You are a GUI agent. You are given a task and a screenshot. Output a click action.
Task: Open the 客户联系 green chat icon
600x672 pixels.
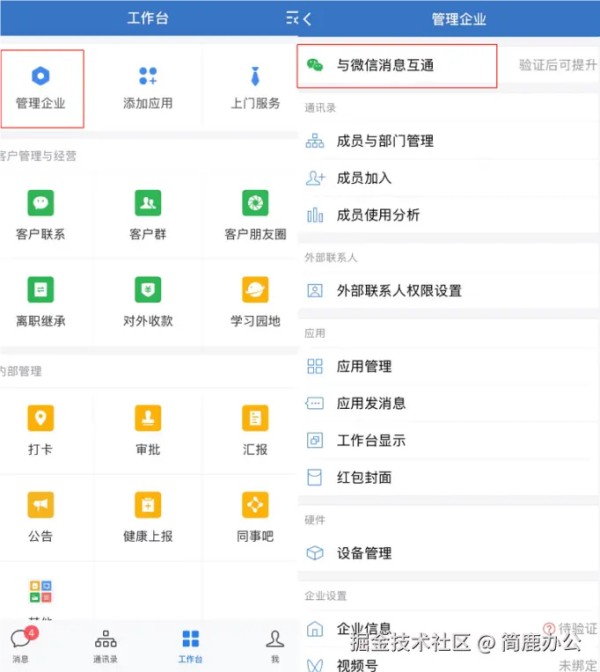(41, 204)
